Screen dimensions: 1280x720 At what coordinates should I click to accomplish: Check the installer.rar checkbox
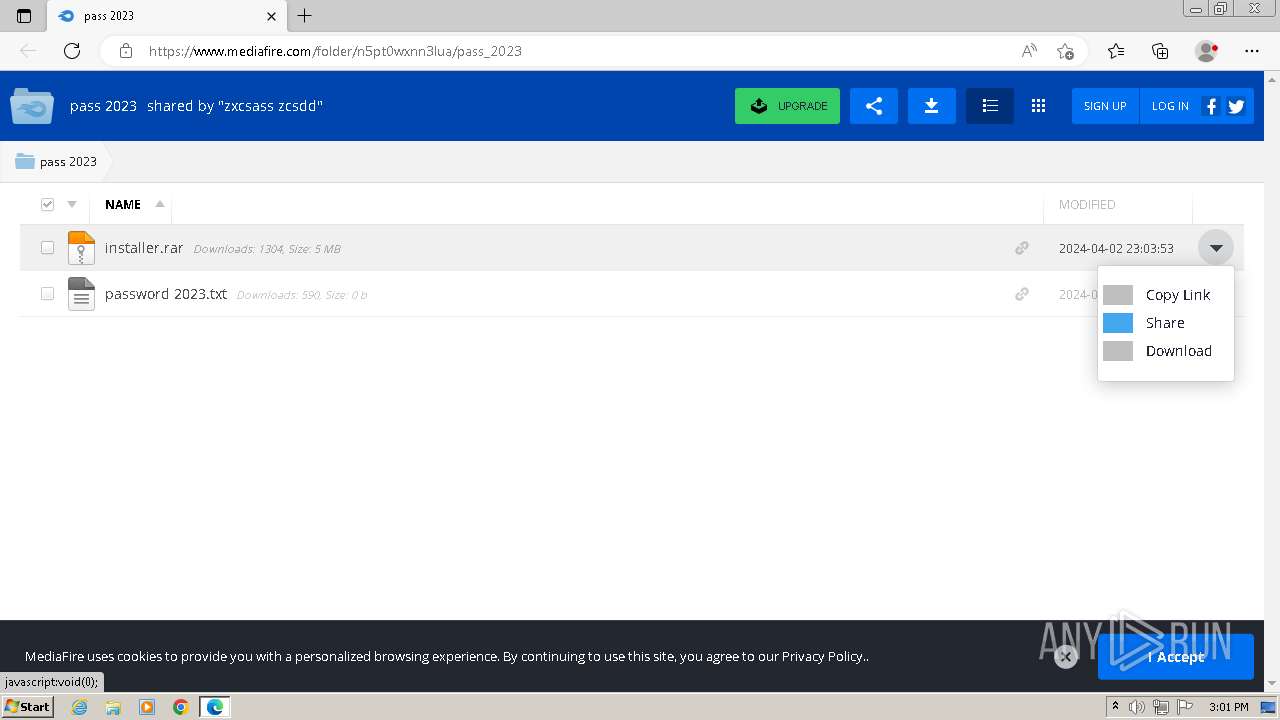click(x=47, y=248)
